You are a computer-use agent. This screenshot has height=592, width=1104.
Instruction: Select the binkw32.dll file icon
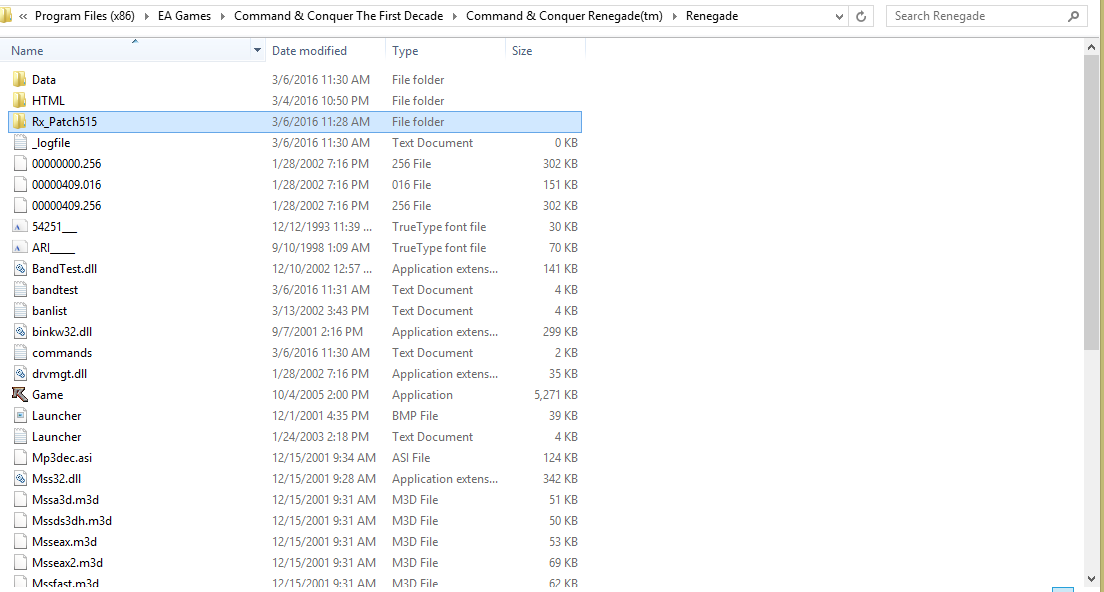[x=20, y=332]
